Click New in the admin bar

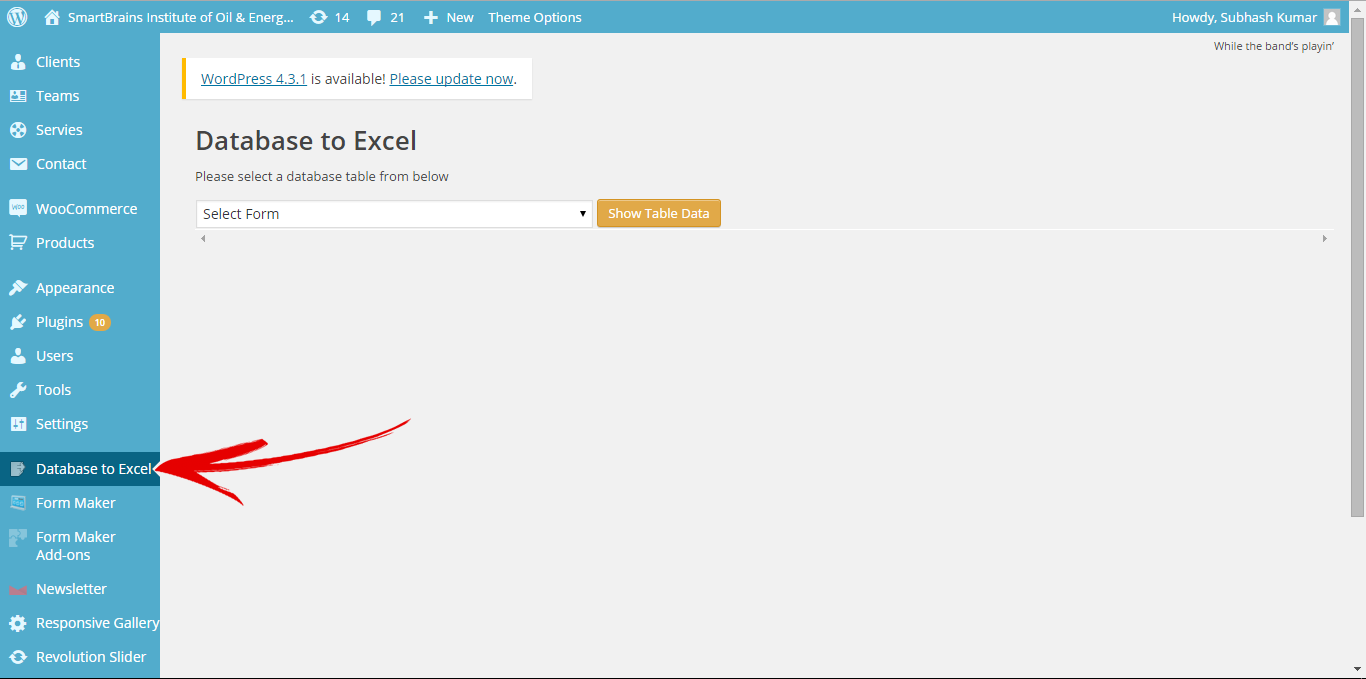pyautogui.click(x=460, y=17)
